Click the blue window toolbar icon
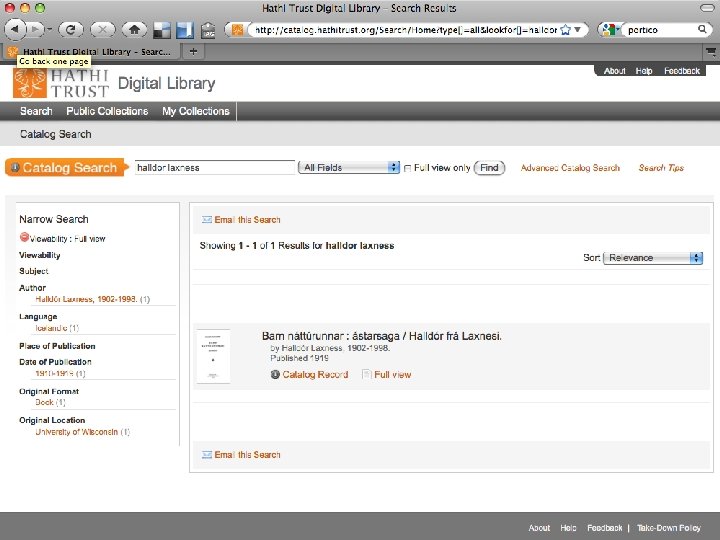 pyautogui.click(x=185, y=30)
